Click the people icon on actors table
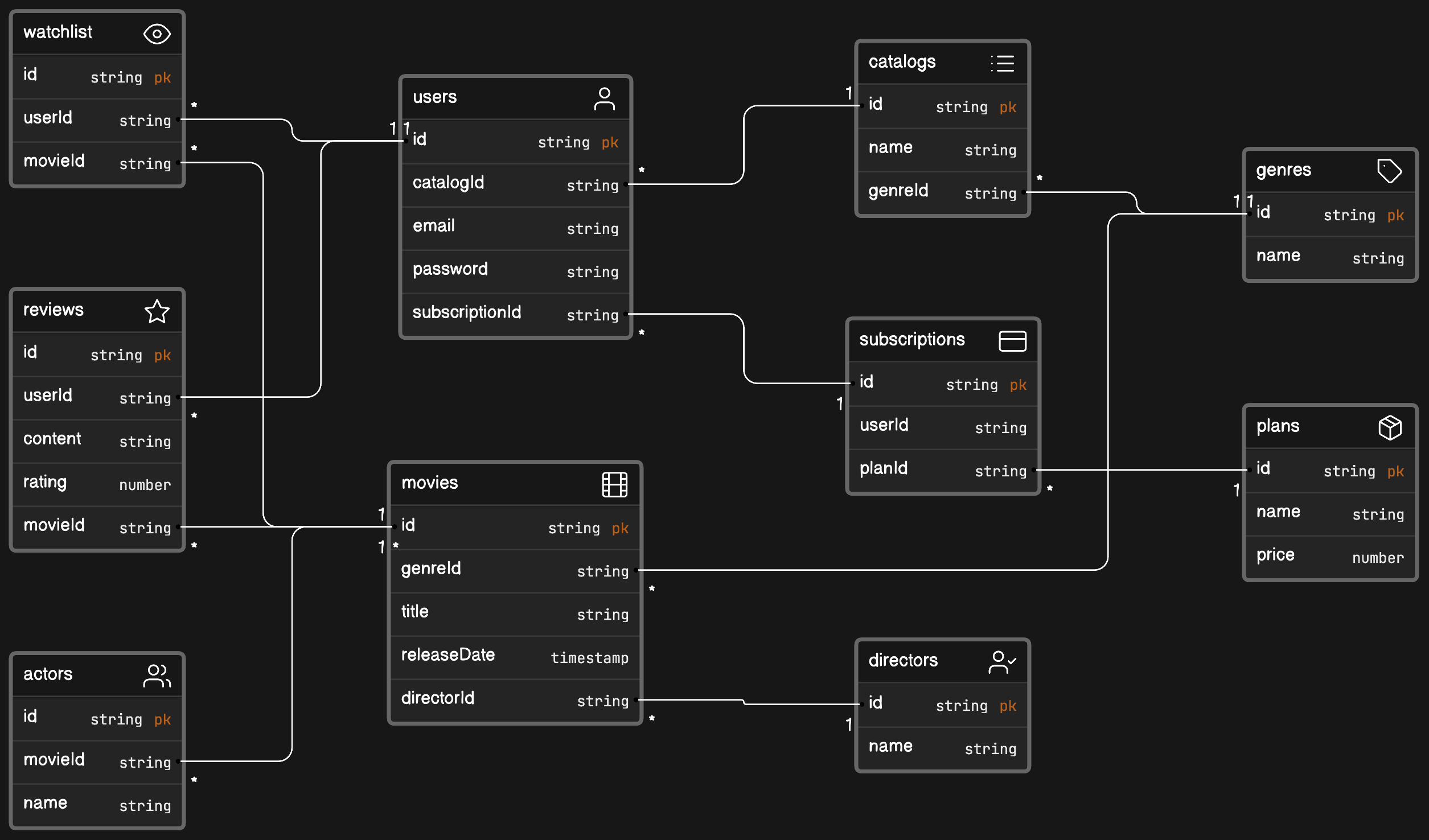 pyautogui.click(x=157, y=676)
